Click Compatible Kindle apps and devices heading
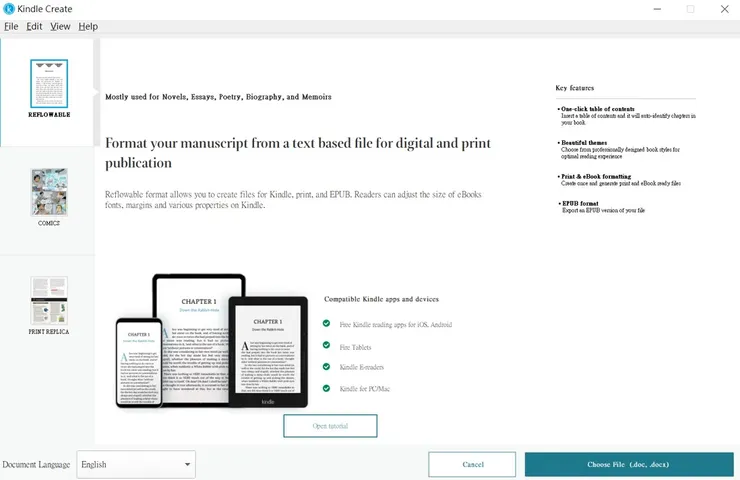This screenshot has width=740, height=480. pyautogui.click(x=381, y=299)
